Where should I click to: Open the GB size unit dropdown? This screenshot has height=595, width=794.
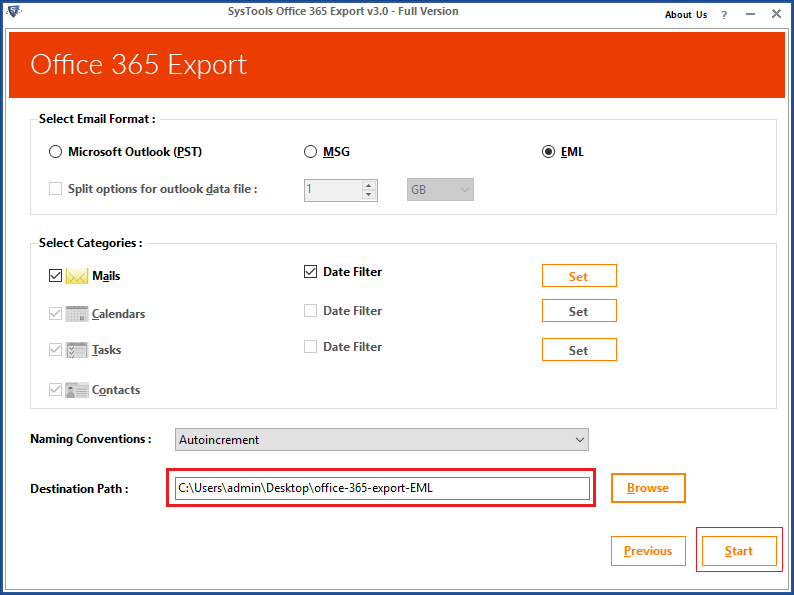coord(440,190)
